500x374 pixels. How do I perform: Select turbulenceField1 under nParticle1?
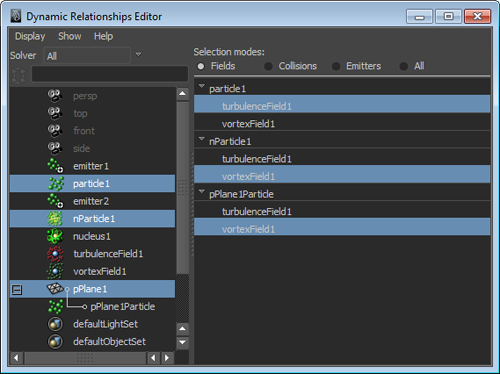click(342, 159)
